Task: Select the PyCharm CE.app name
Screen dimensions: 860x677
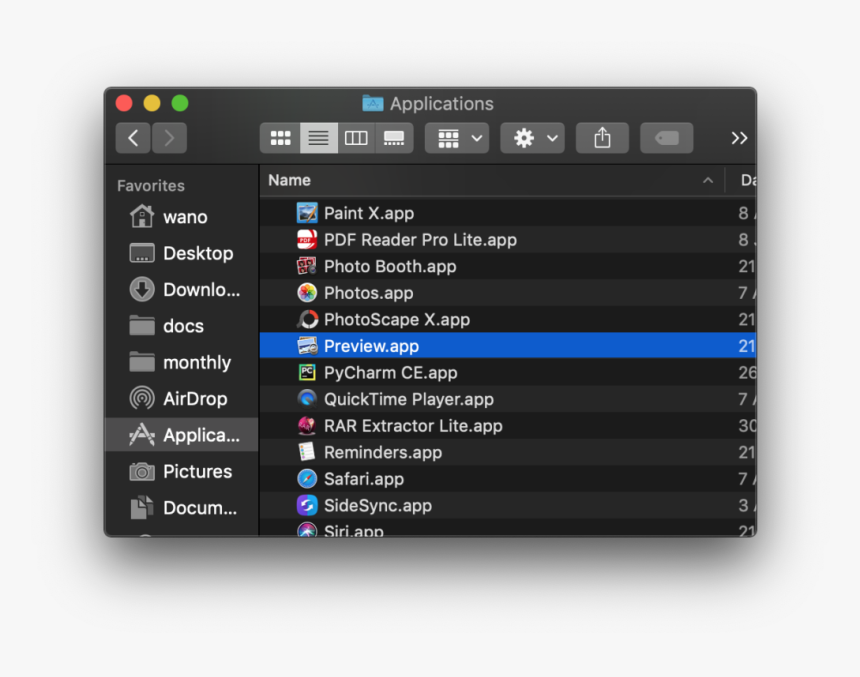Action: (x=391, y=373)
